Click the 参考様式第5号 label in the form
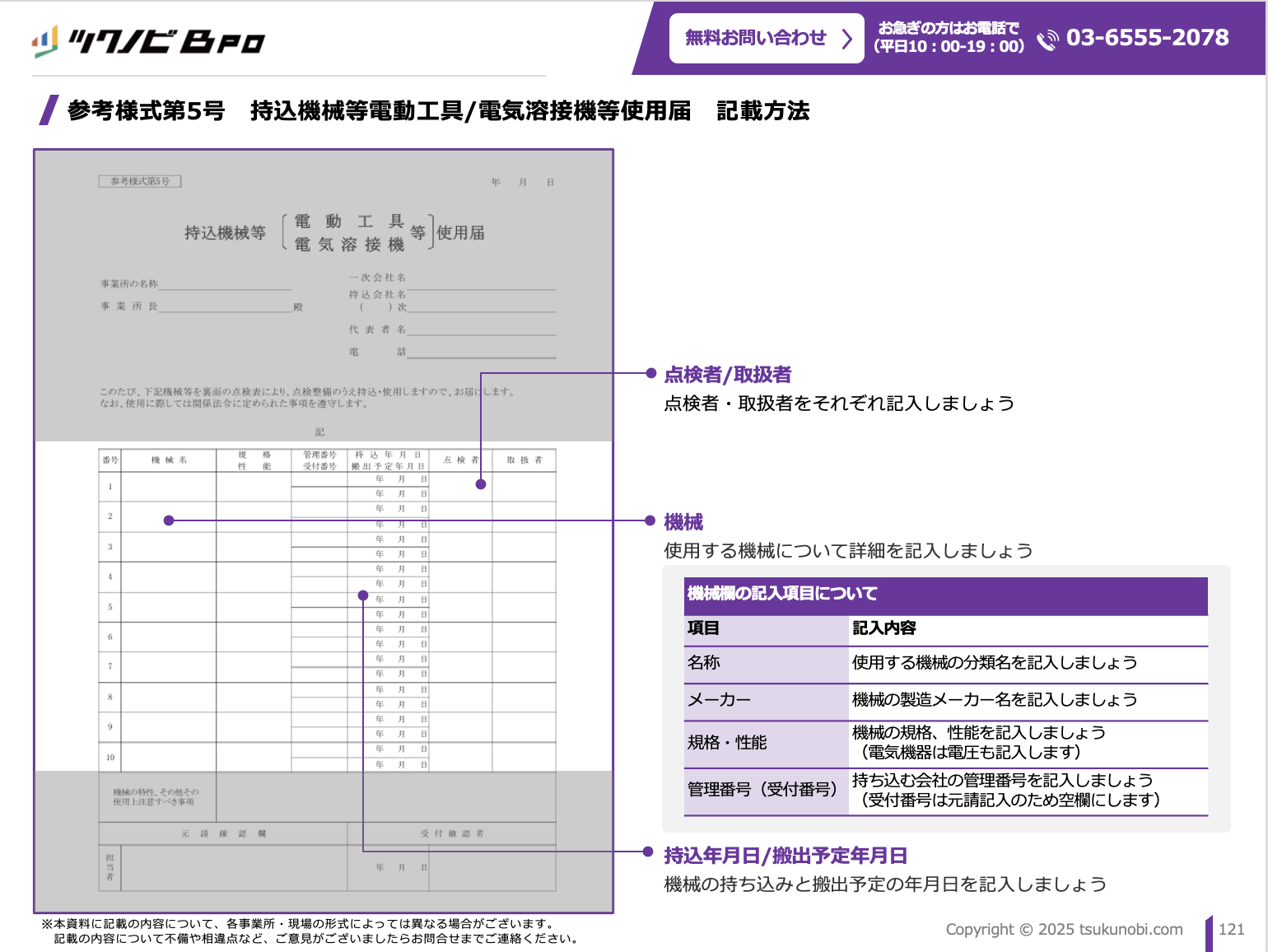 (140, 181)
